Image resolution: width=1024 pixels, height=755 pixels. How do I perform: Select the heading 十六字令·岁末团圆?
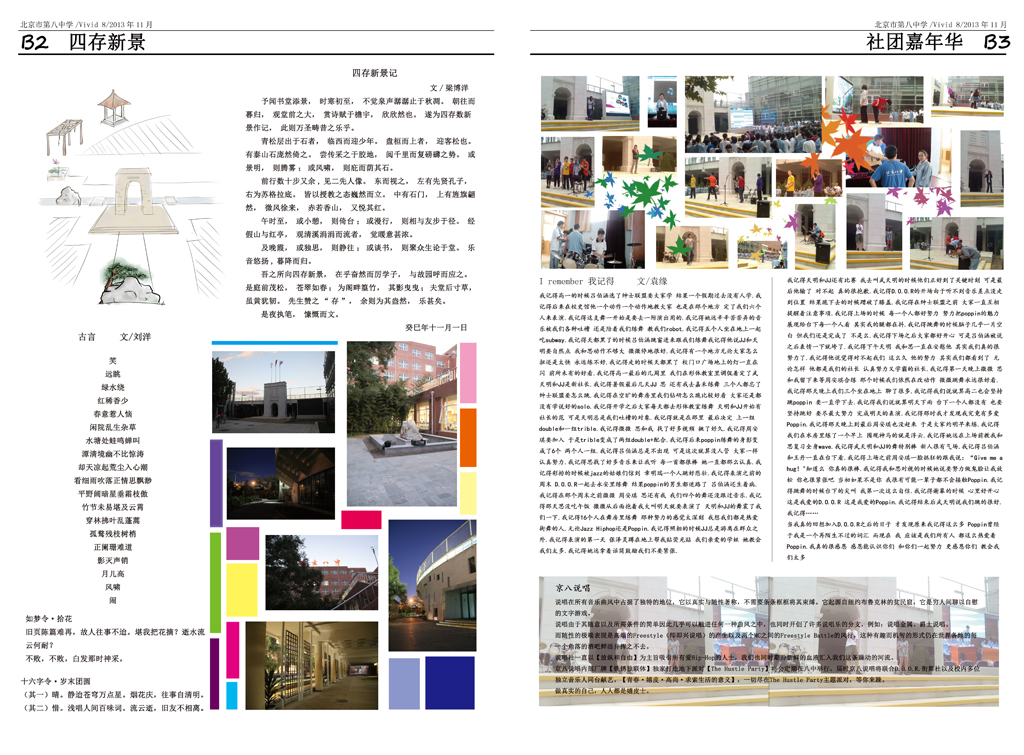(56, 681)
